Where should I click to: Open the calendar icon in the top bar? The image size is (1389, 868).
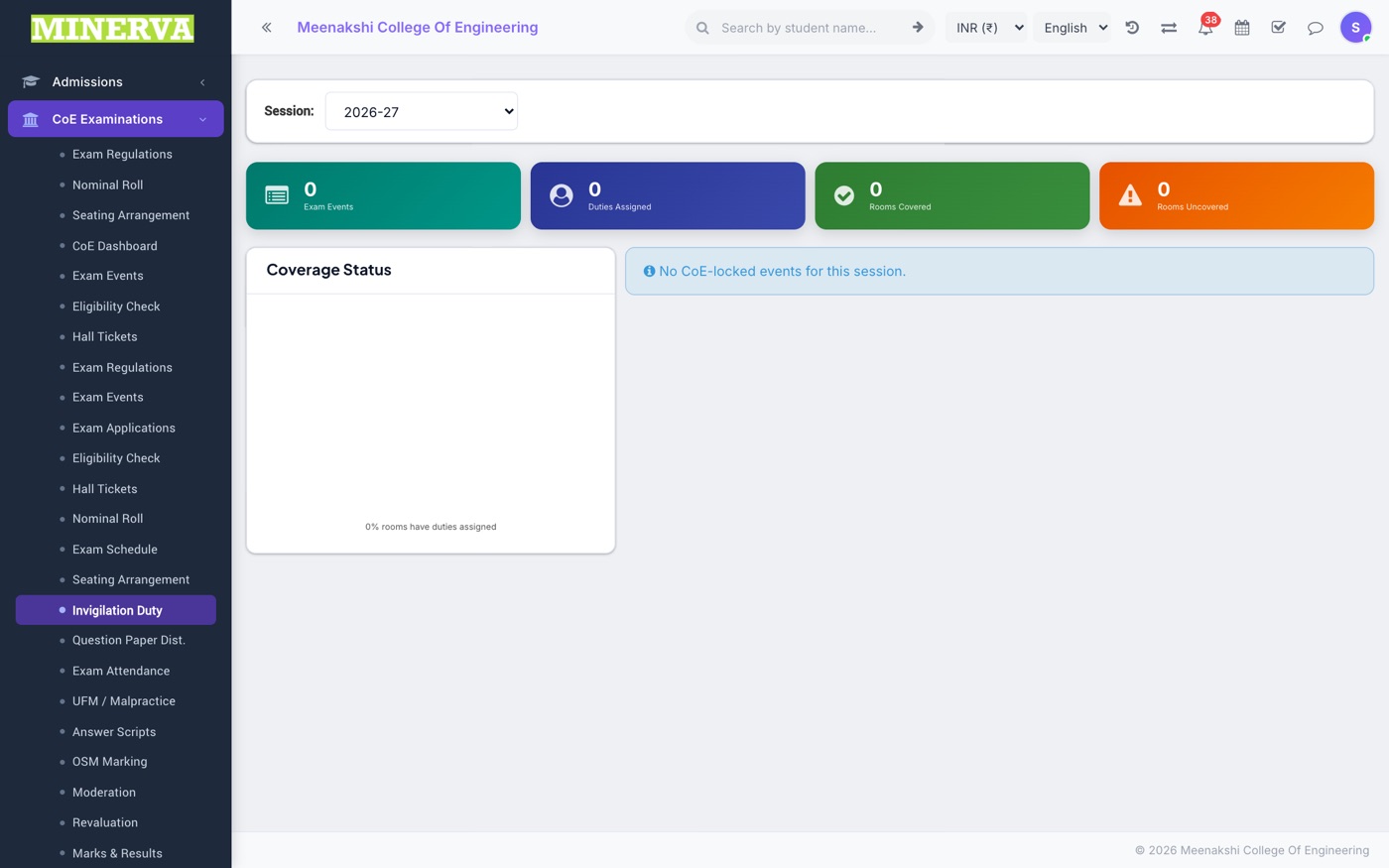tap(1242, 28)
